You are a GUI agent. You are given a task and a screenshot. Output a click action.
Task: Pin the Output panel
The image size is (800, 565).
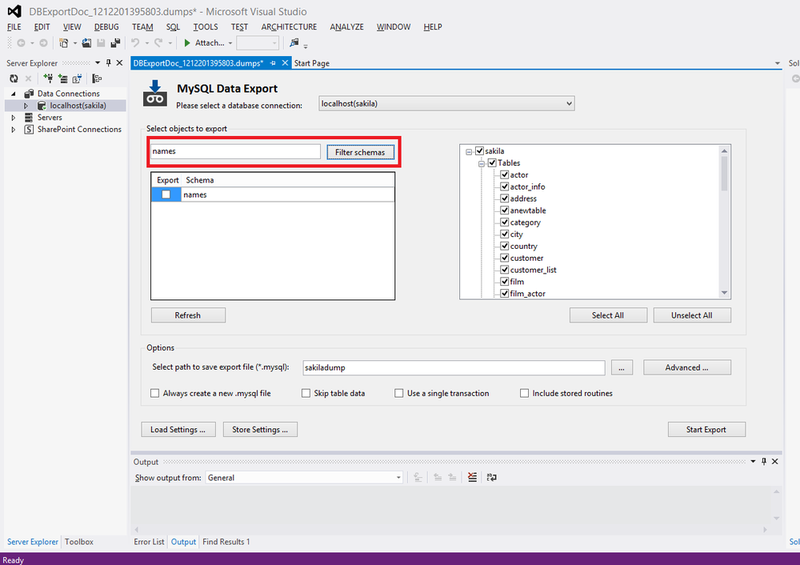764,461
